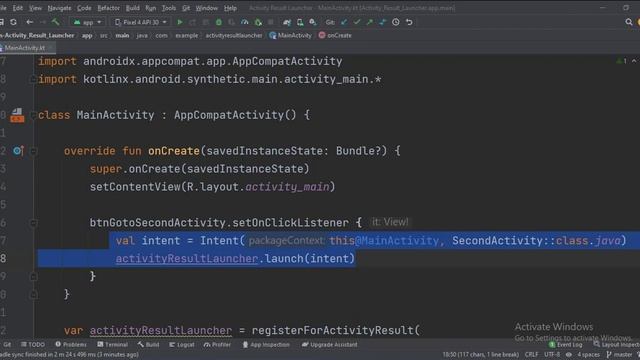Open the Pixel 4 API 30 device dropdown
This screenshot has height=360, width=640.
pos(140,22)
